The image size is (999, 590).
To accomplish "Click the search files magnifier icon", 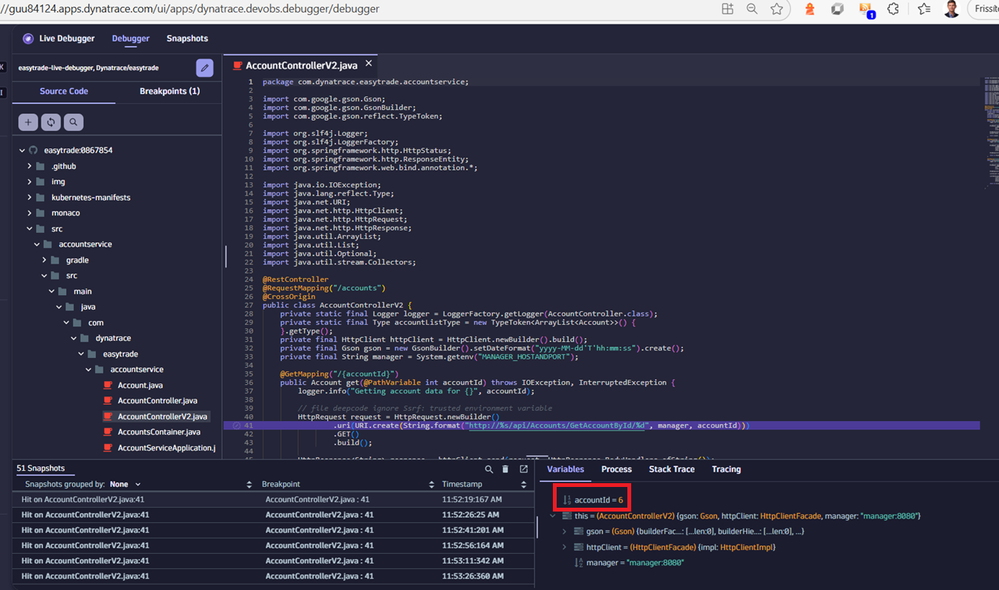I will tap(73, 122).
